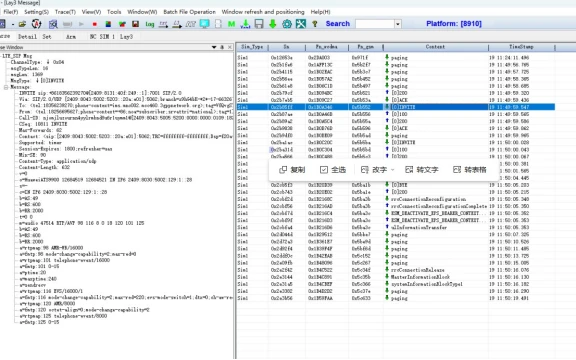This screenshot has height=360, width=576.
Task: Click into the Search input field
Action: point(375,24)
